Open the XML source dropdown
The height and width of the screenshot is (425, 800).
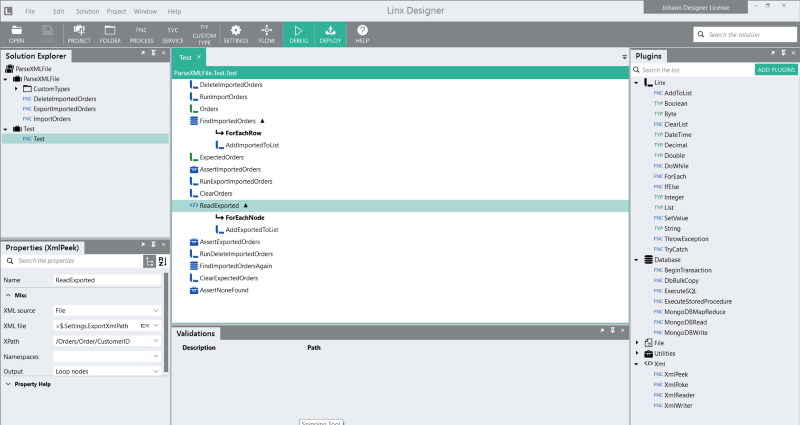156,311
